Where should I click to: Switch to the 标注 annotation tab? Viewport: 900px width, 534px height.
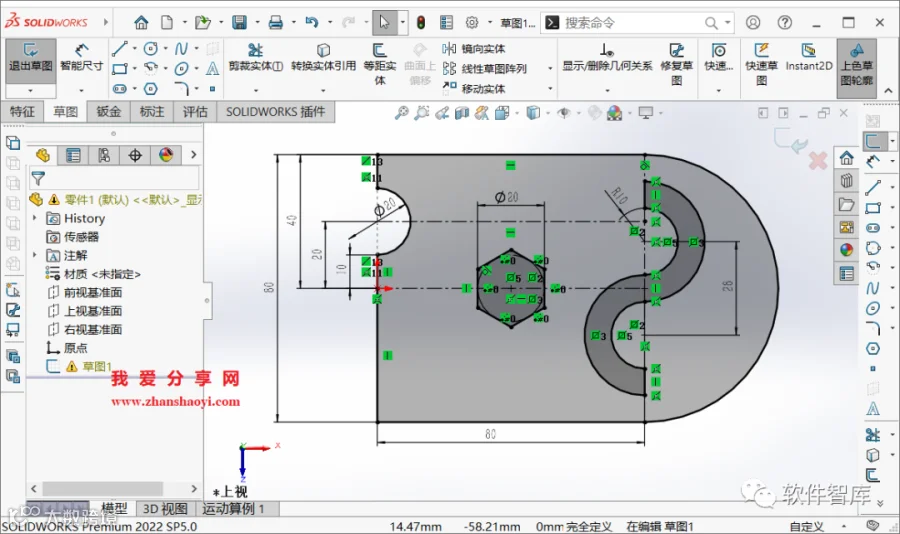click(x=152, y=111)
